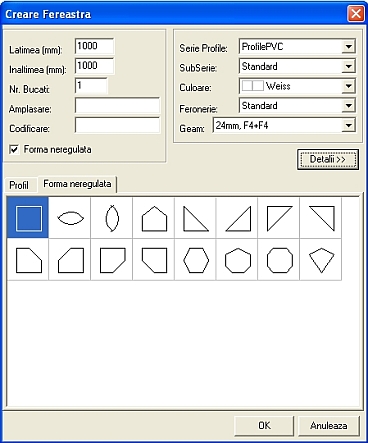This screenshot has height=443, width=368.
Task: Select the kite-shaped window form
Action: 321,260
